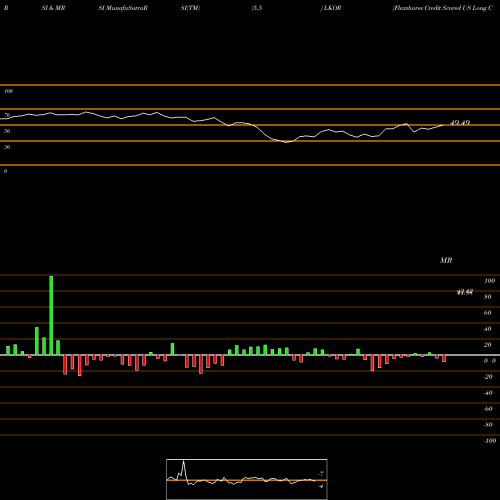Screen dimensions: 500x500
Task: Click the ') LKOR' ticker symbol text
Action: click(x=331, y=8)
